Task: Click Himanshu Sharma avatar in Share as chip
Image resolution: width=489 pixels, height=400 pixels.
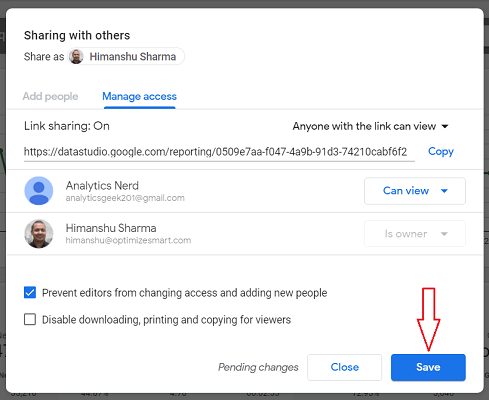Action: (76, 56)
